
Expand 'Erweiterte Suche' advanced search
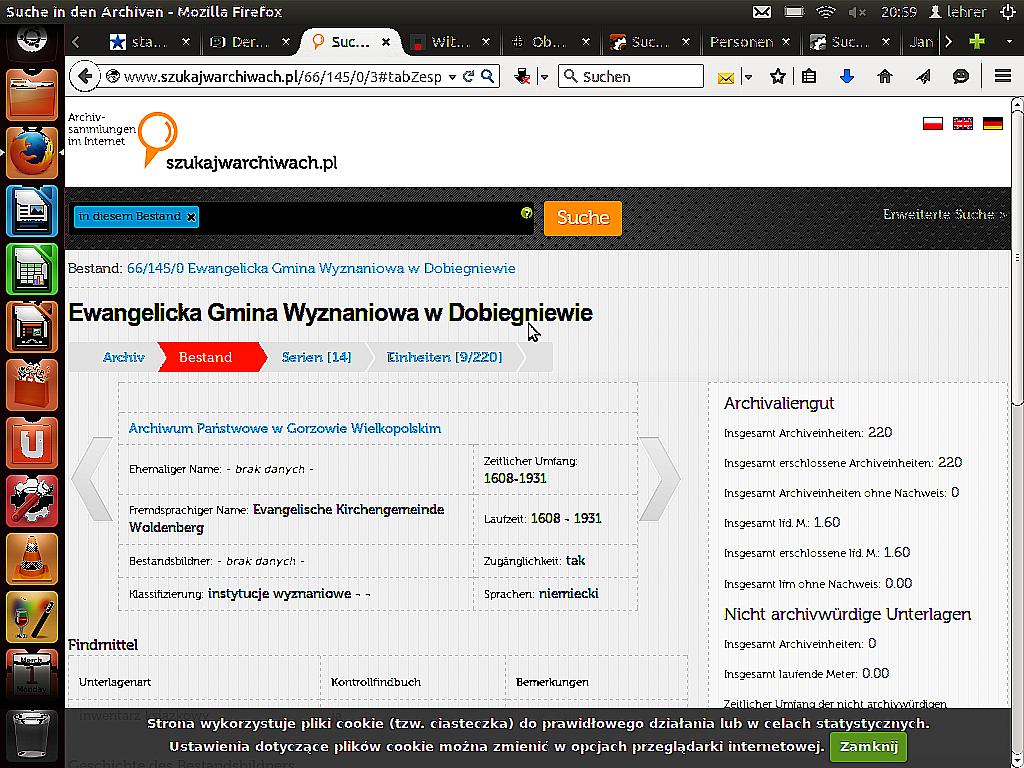[944, 214]
